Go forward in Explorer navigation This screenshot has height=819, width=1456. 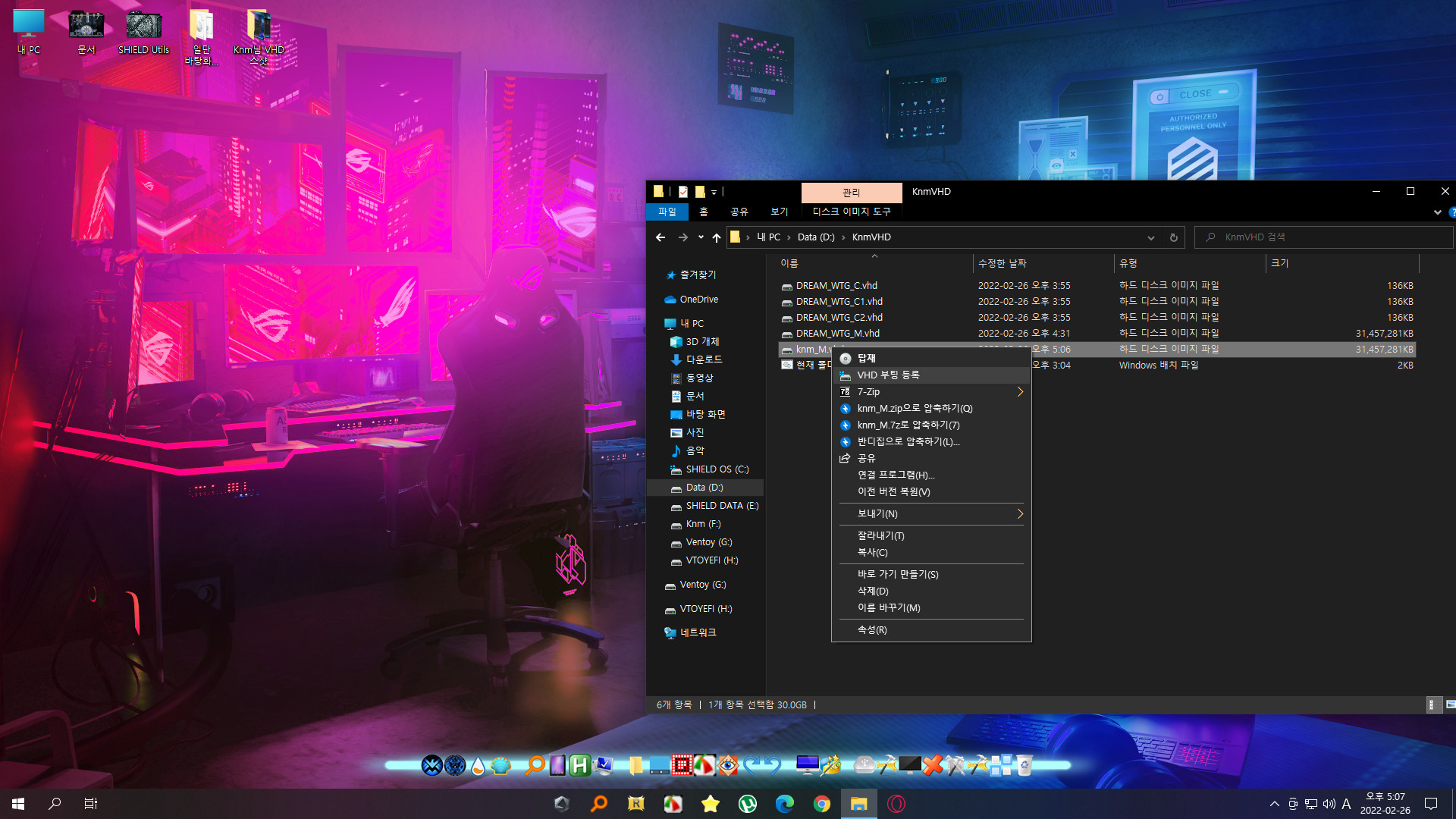tap(683, 237)
